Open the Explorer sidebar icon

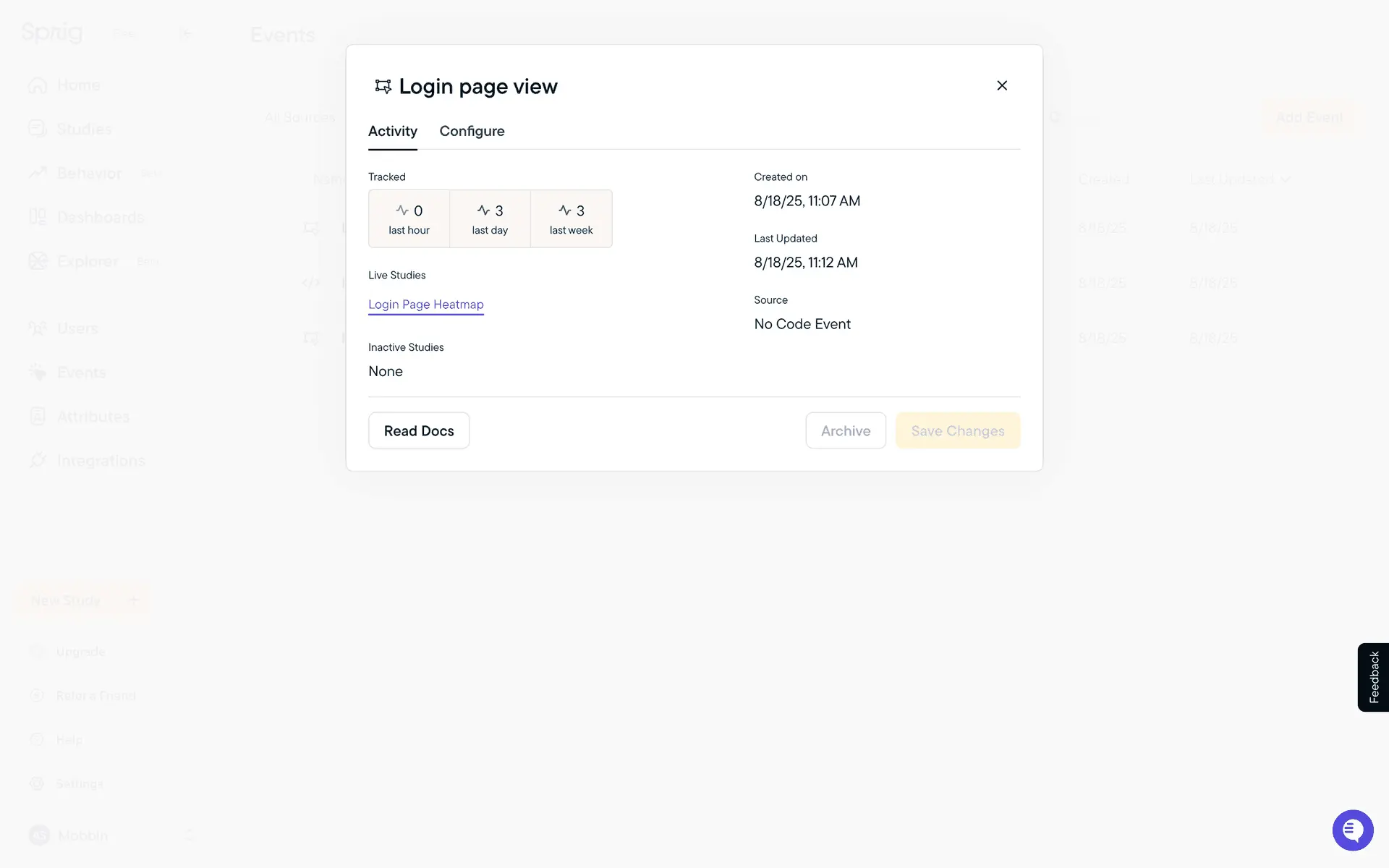tap(38, 261)
